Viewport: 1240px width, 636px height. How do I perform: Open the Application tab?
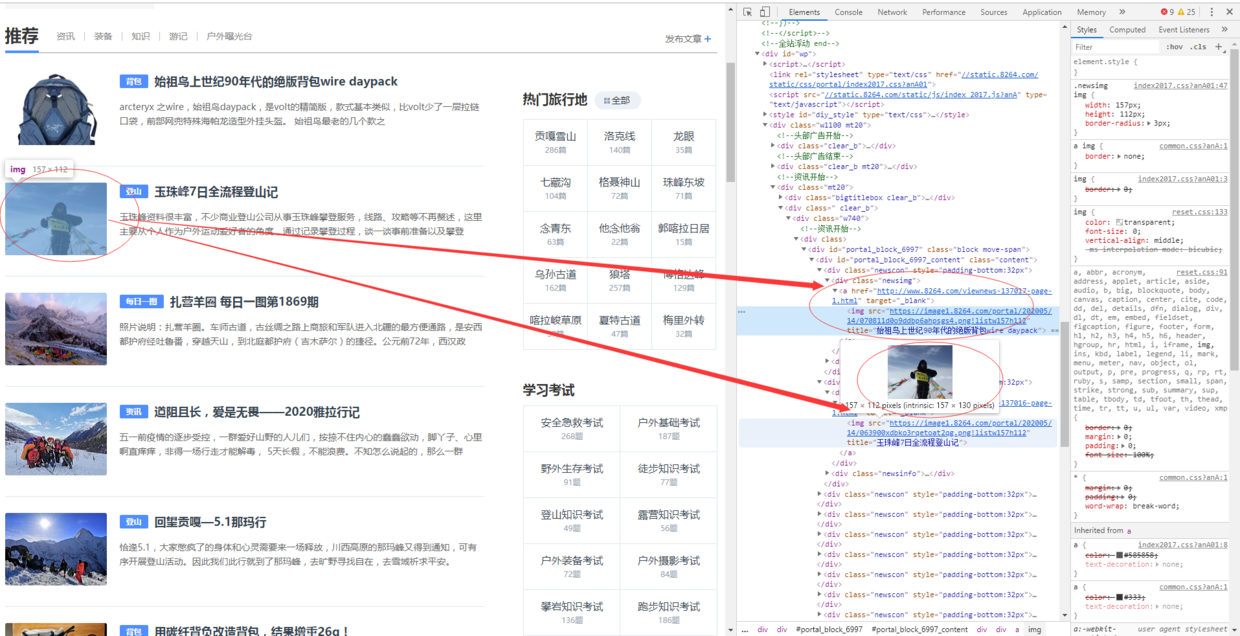coord(1041,12)
